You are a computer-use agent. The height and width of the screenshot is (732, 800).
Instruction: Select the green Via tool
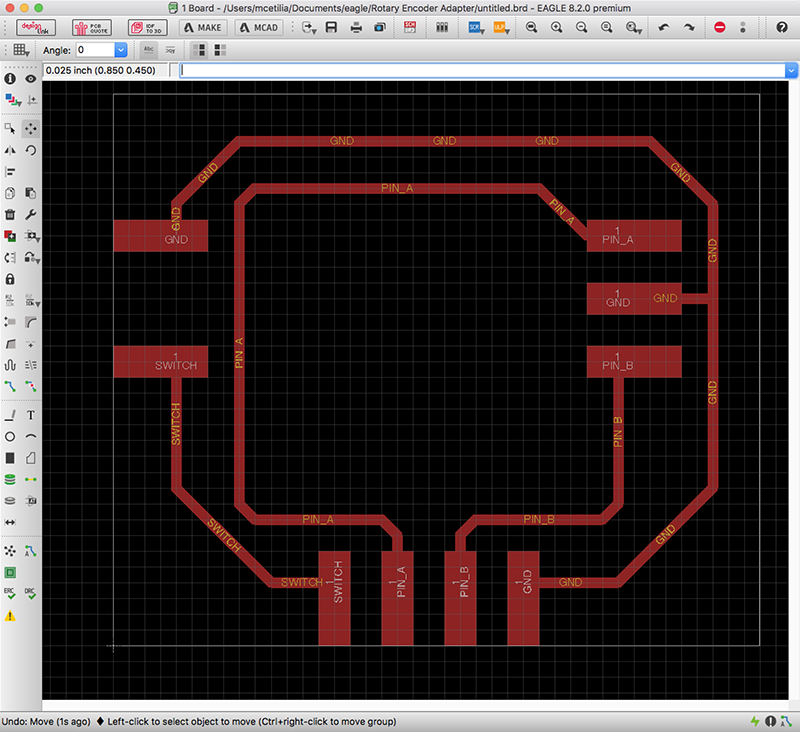click(x=10, y=479)
